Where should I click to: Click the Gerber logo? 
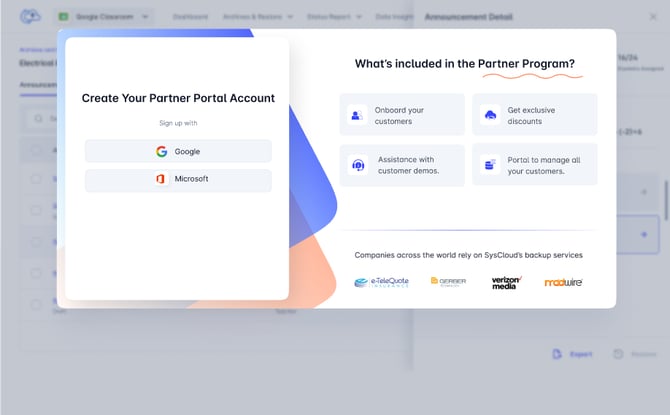[448, 282]
